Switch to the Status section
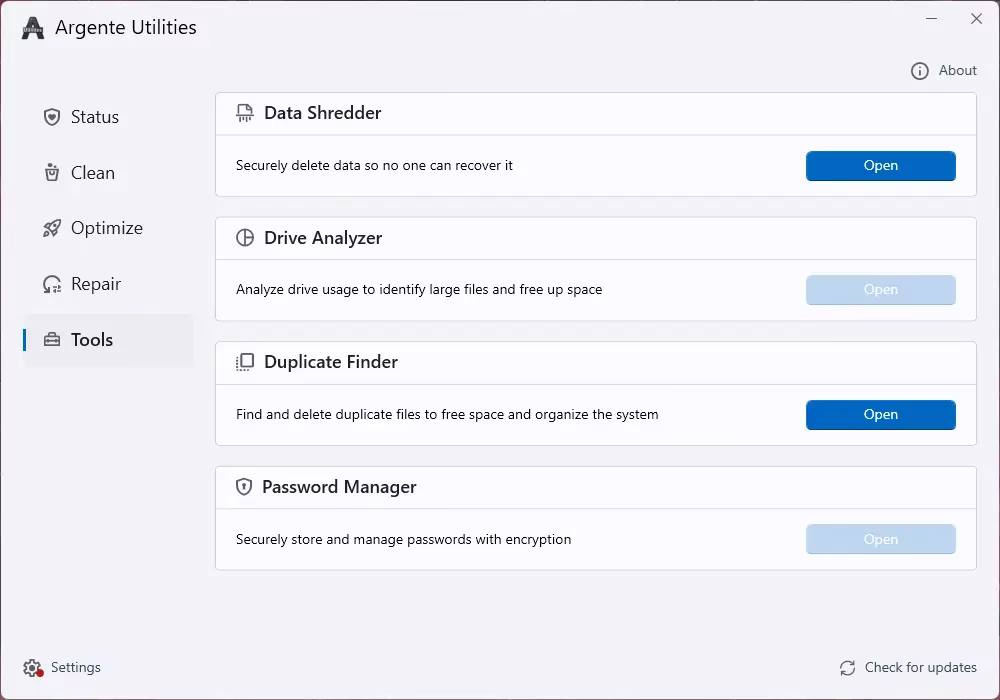1000x700 pixels. [x=94, y=117]
